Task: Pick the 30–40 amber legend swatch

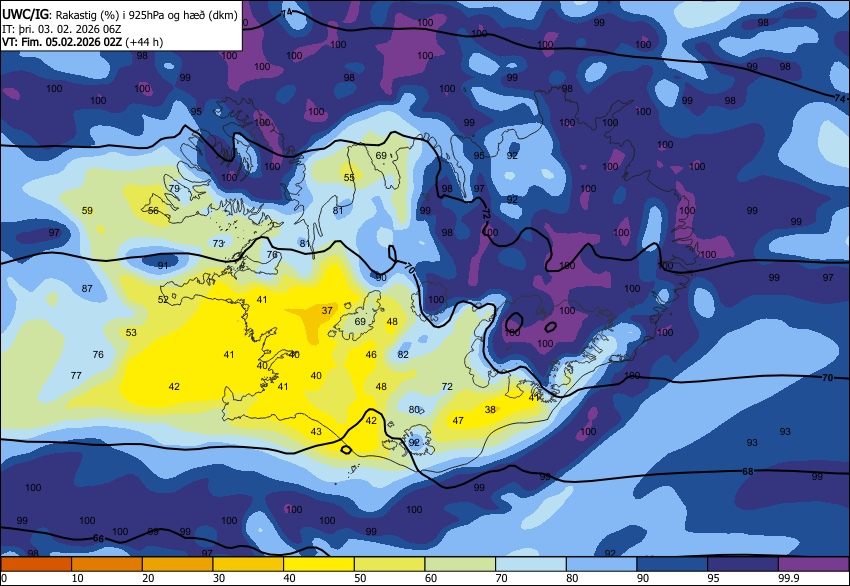Action: pos(248,564)
